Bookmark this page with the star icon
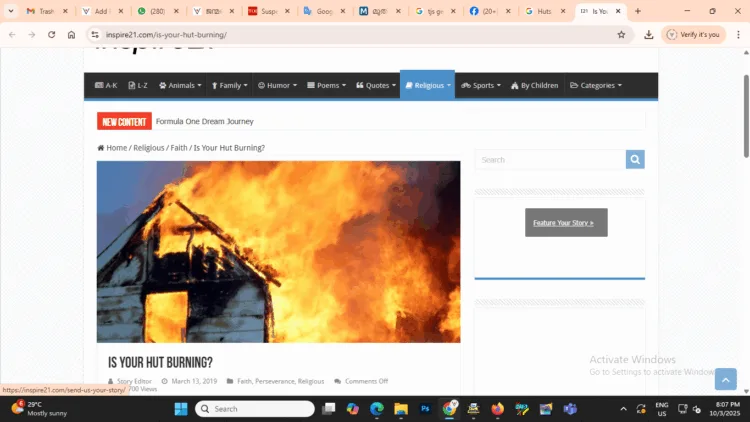 point(621,34)
